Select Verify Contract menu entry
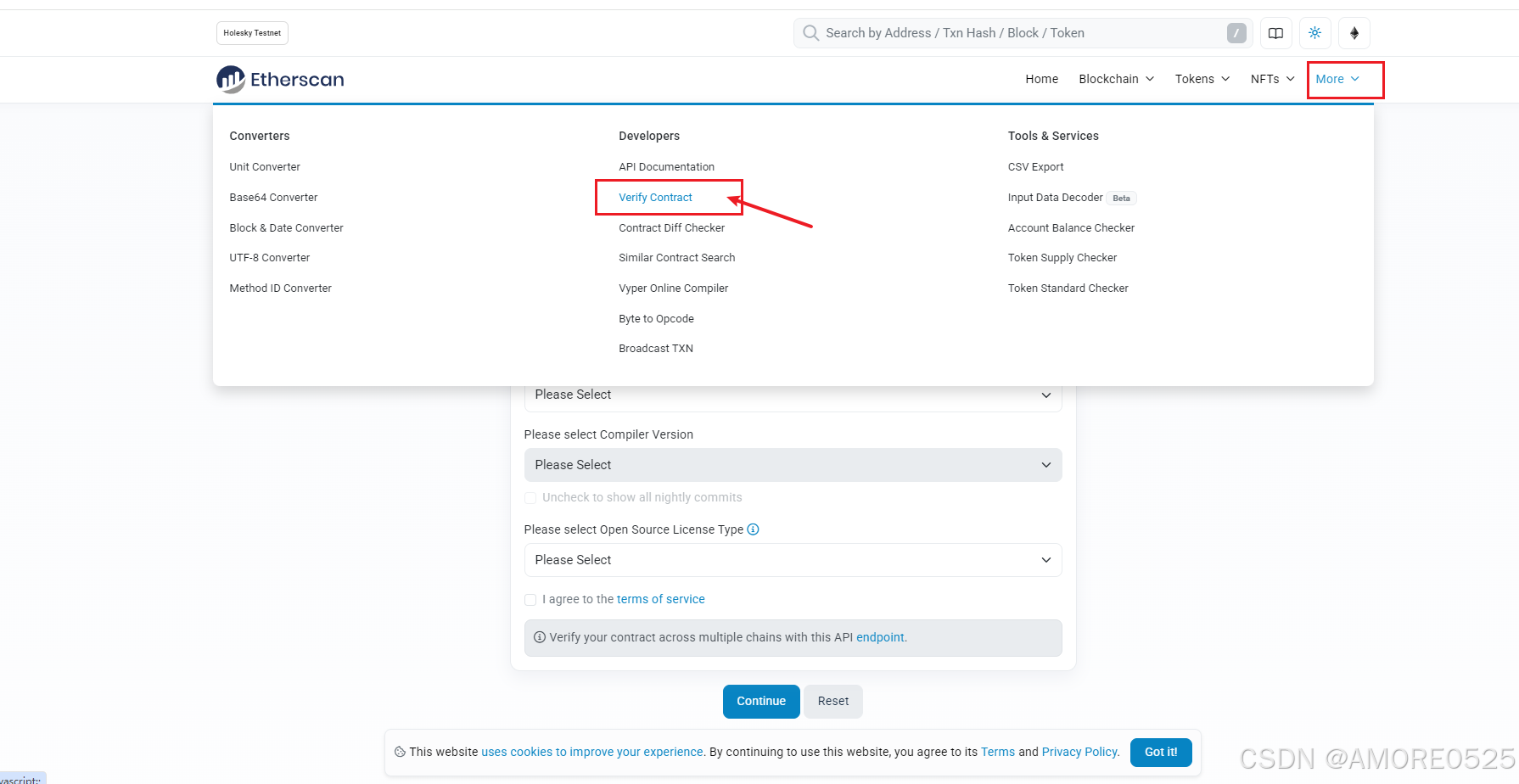Viewport: 1519px width, 784px height. click(655, 198)
